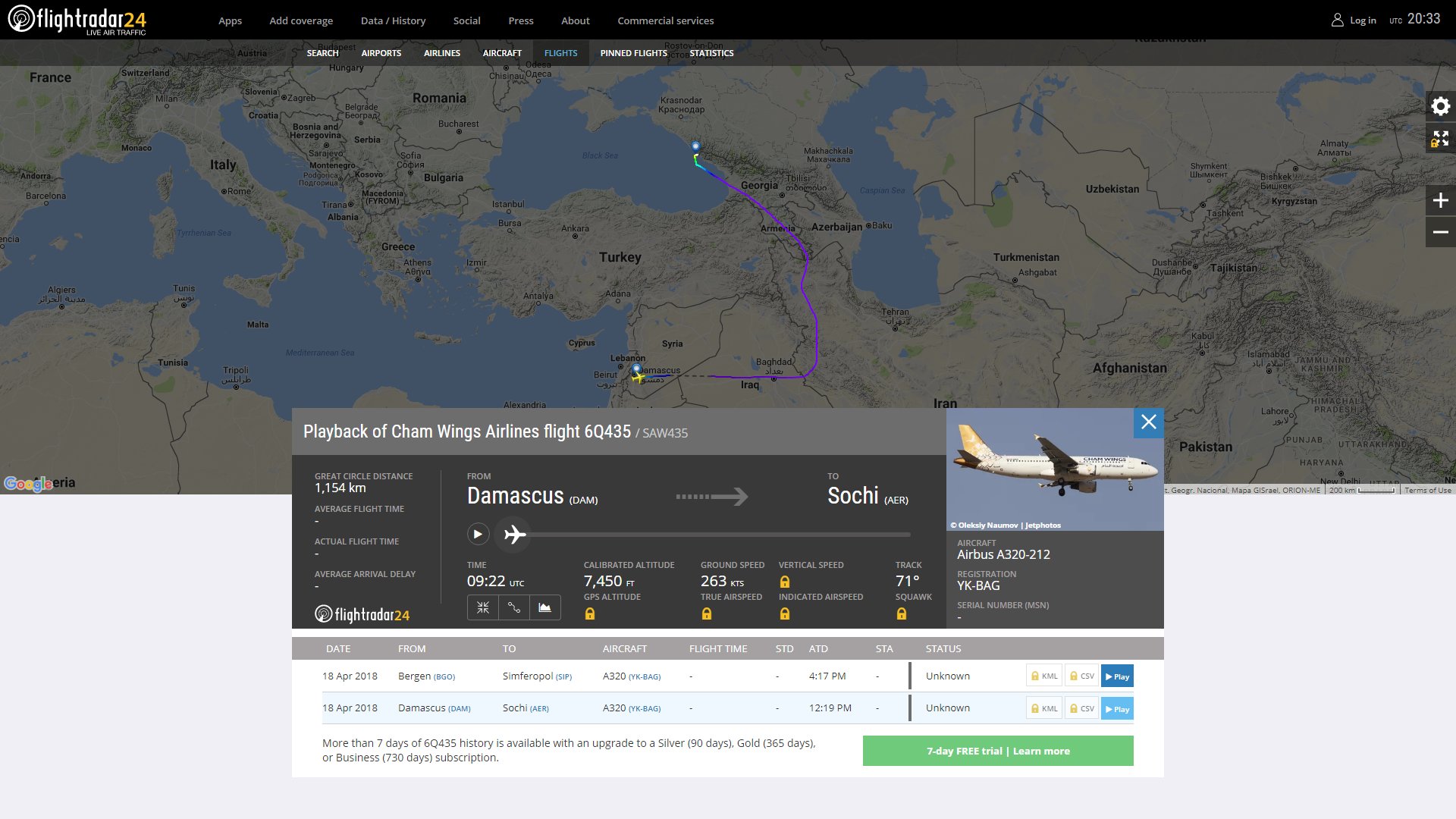The width and height of the screenshot is (1456, 819).
Task: Click the 7-day FREE trial button
Action: pos(998,751)
